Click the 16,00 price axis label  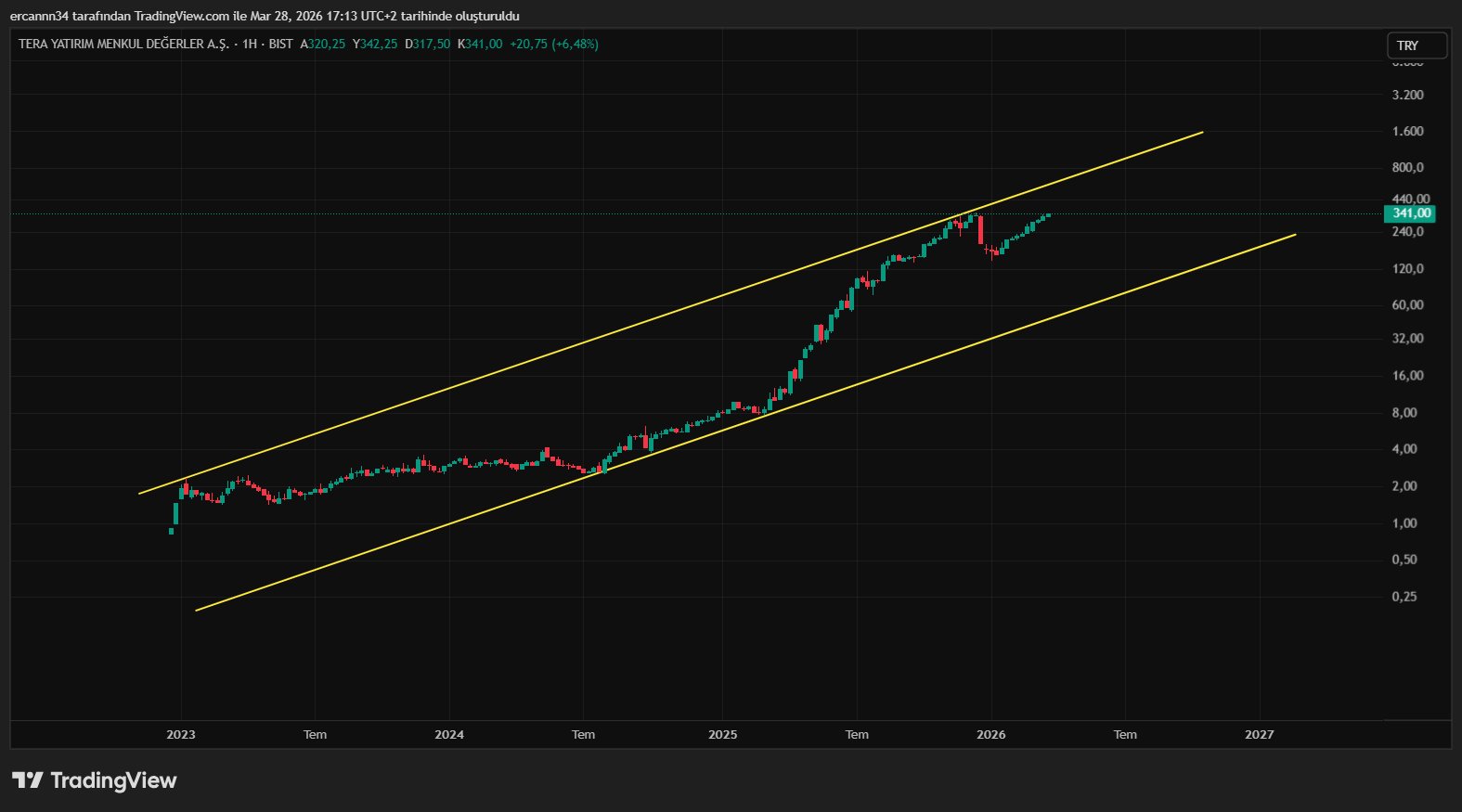coord(1407,375)
